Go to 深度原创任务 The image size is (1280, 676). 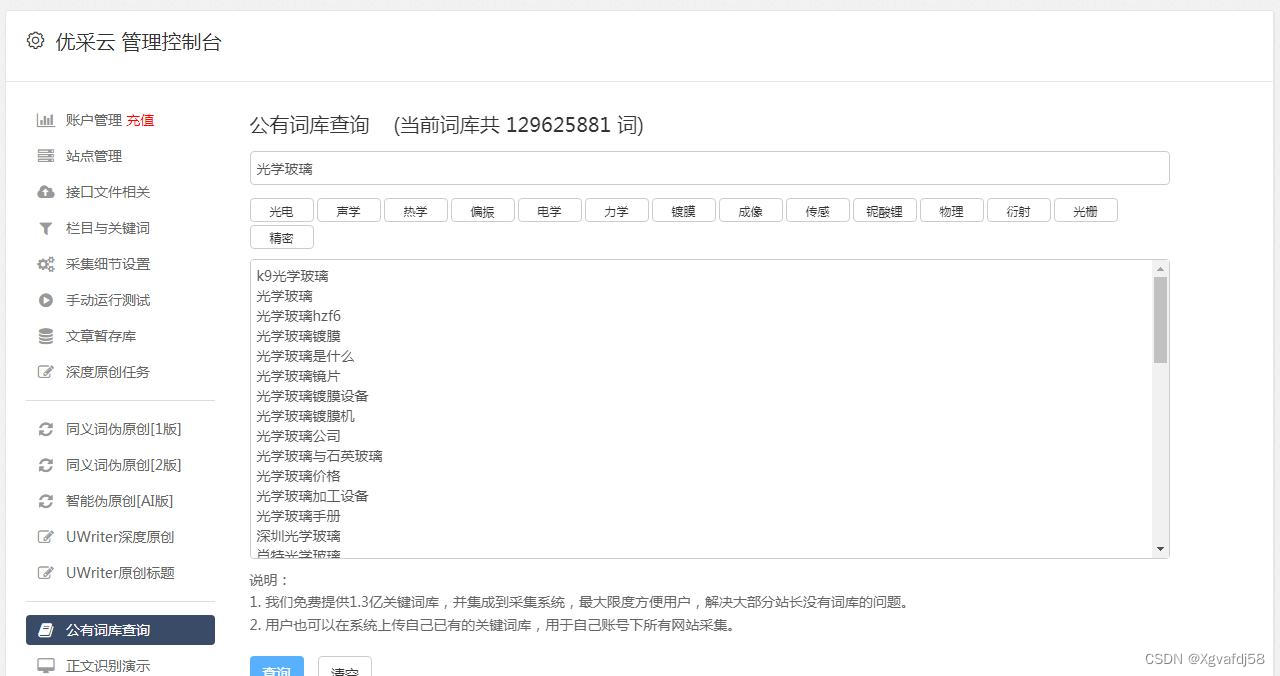[108, 372]
